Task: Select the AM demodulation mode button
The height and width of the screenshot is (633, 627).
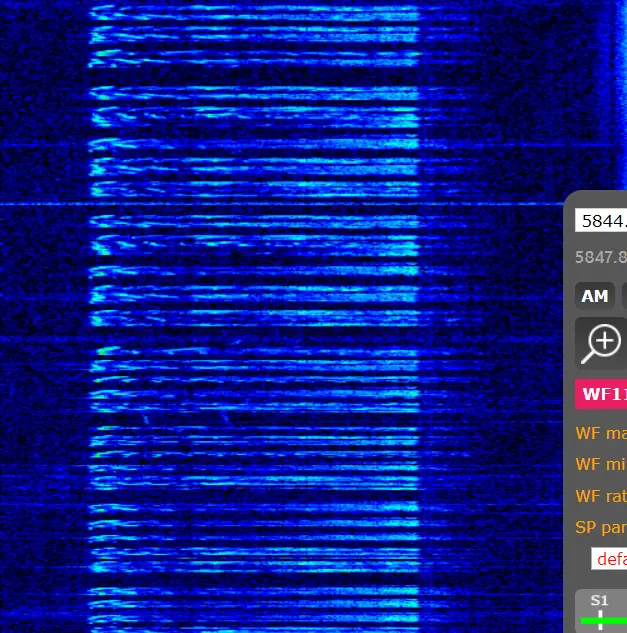Action: coord(595,296)
